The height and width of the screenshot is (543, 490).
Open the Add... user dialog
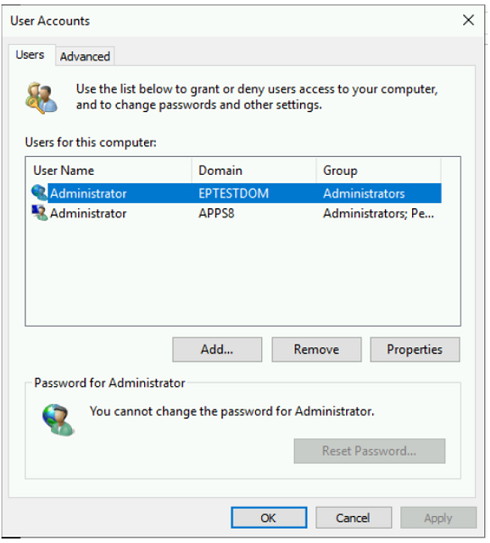(217, 349)
